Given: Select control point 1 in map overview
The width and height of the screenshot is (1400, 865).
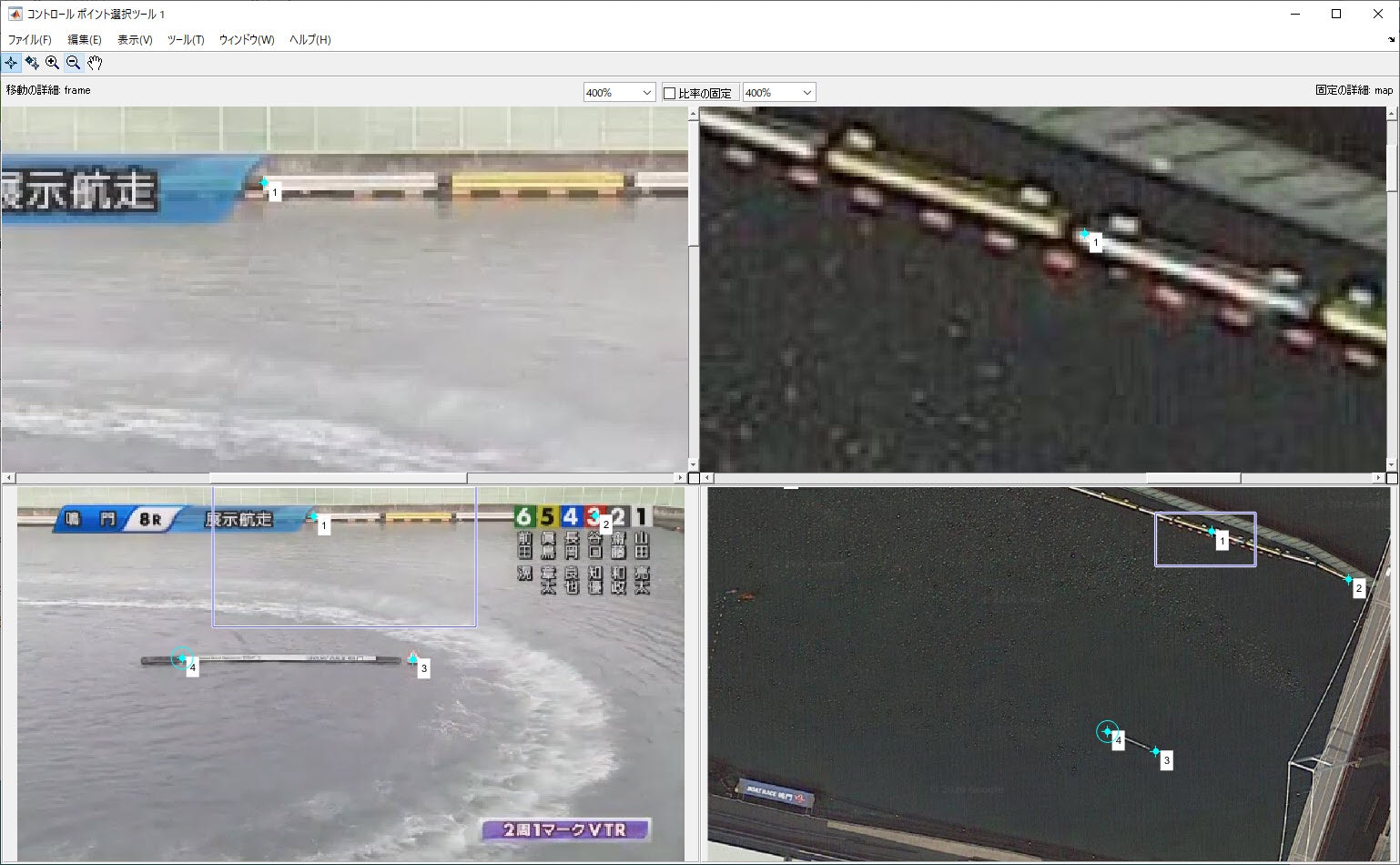Looking at the screenshot, I should point(1212,532).
